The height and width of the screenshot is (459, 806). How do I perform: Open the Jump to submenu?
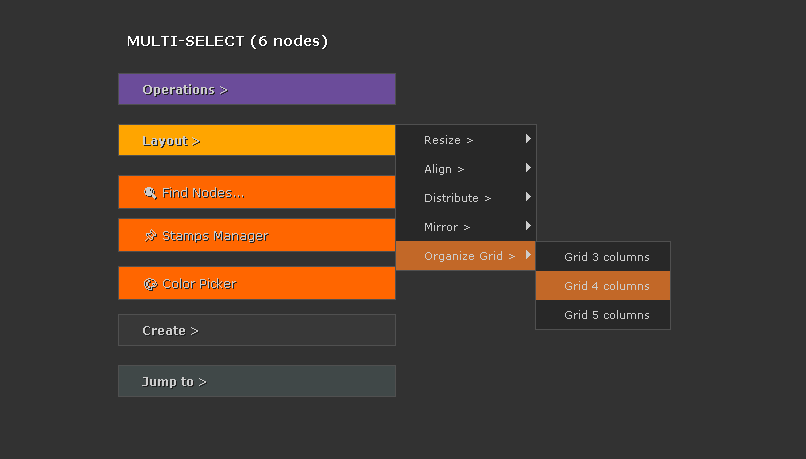(x=257, y=381)
